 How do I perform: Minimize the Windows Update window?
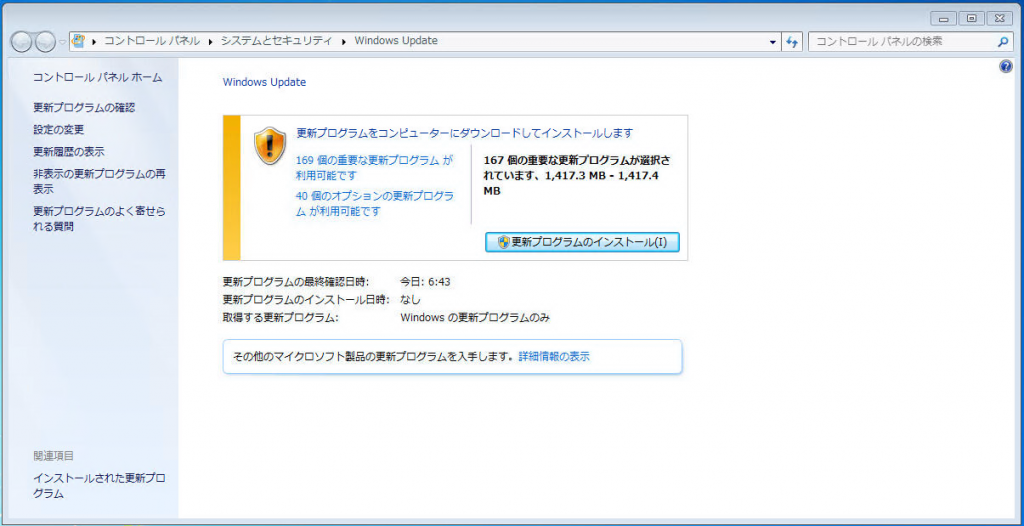click(x=944, y=18)
